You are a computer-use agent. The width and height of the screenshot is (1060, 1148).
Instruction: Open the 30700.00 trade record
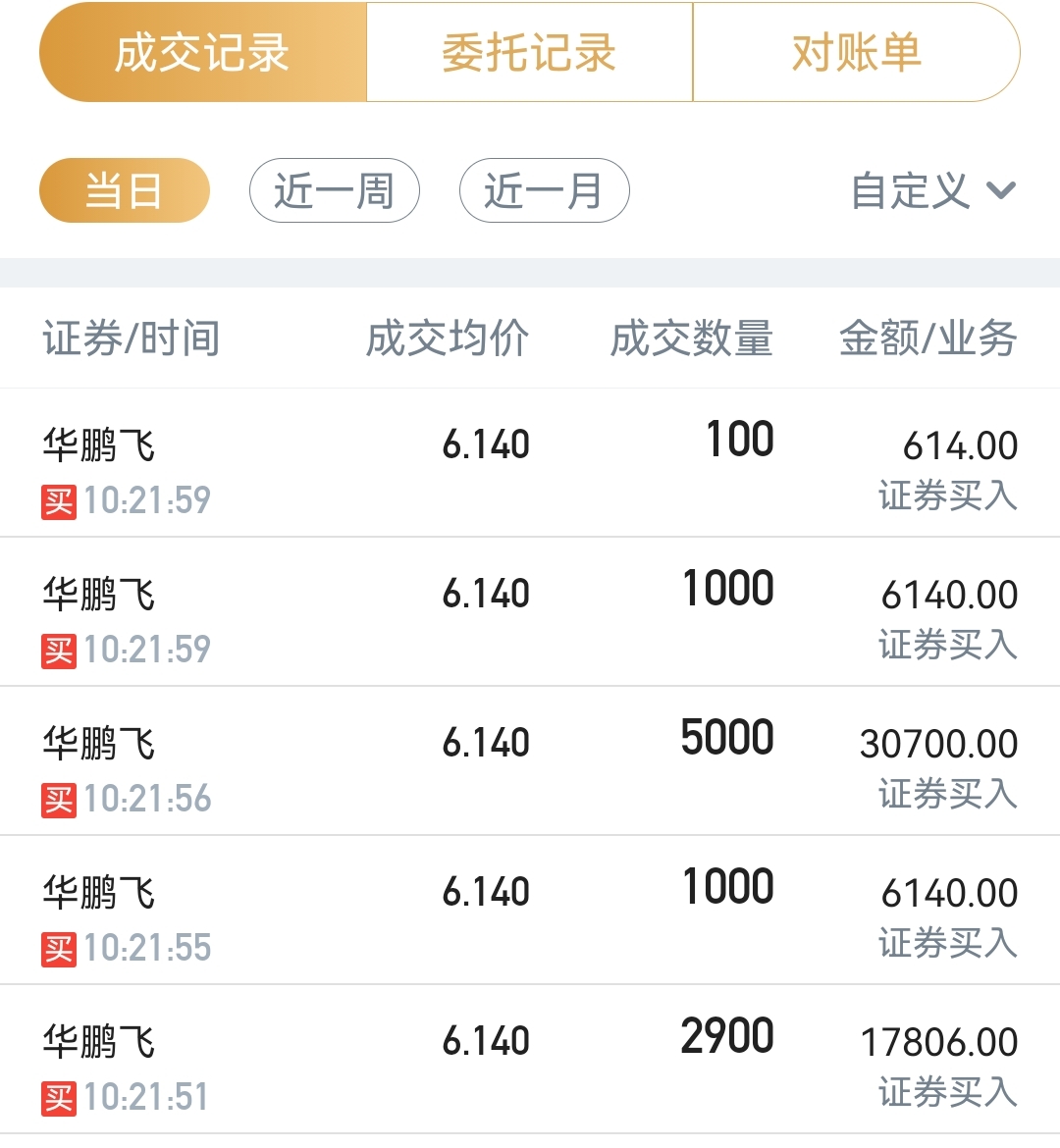tap(530, 760)
